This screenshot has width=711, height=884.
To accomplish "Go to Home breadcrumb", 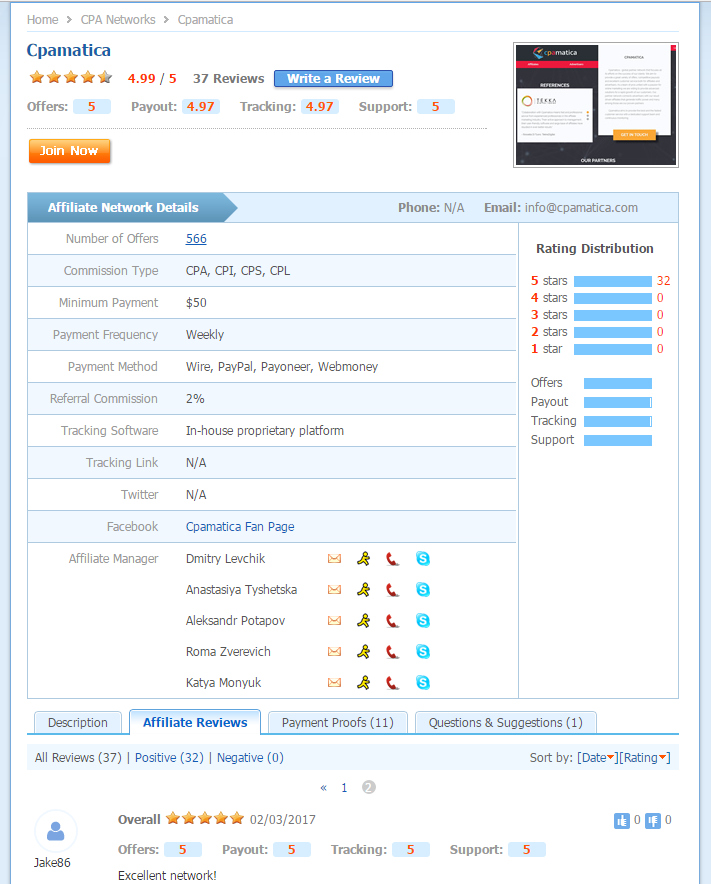I will click(x=42, y=20).
